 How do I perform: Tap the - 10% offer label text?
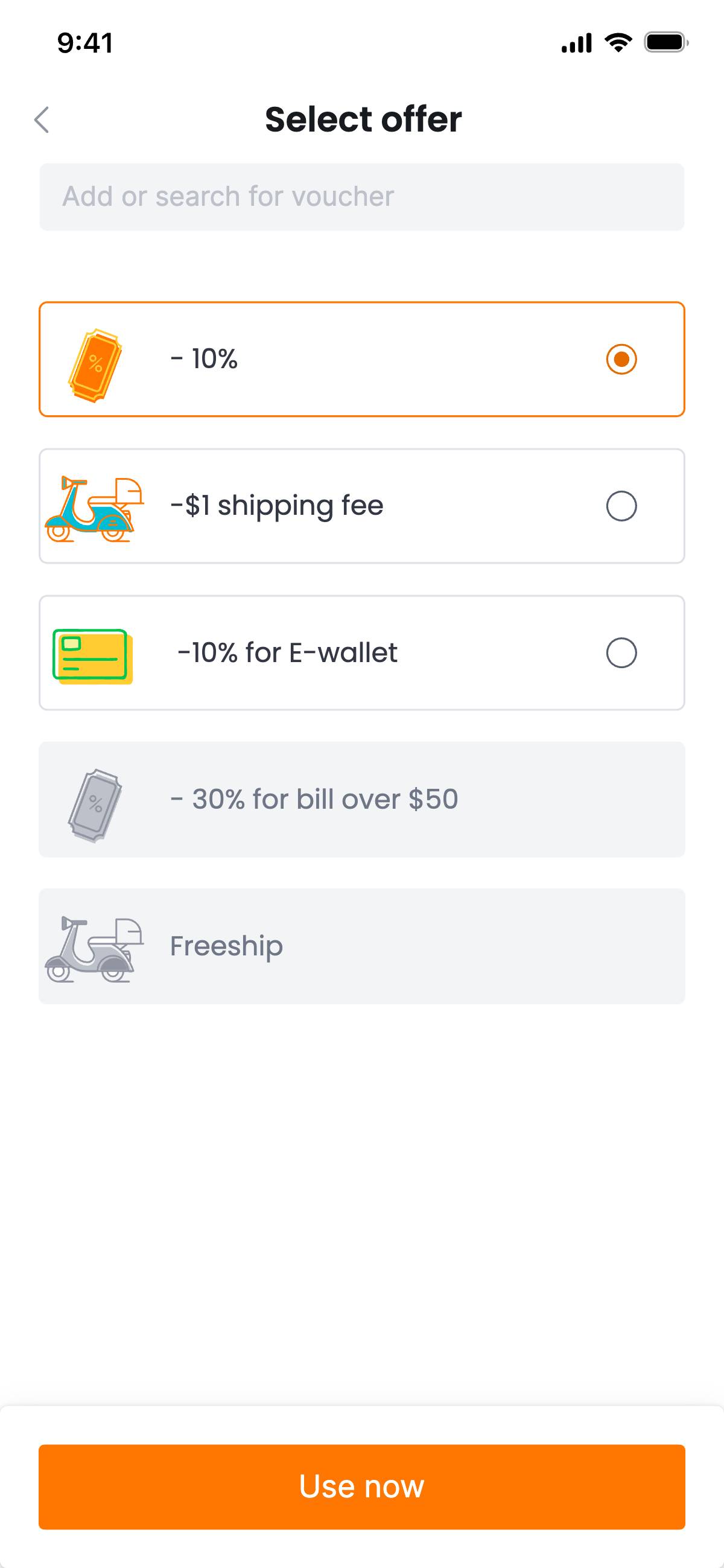[x=205, y=359]
